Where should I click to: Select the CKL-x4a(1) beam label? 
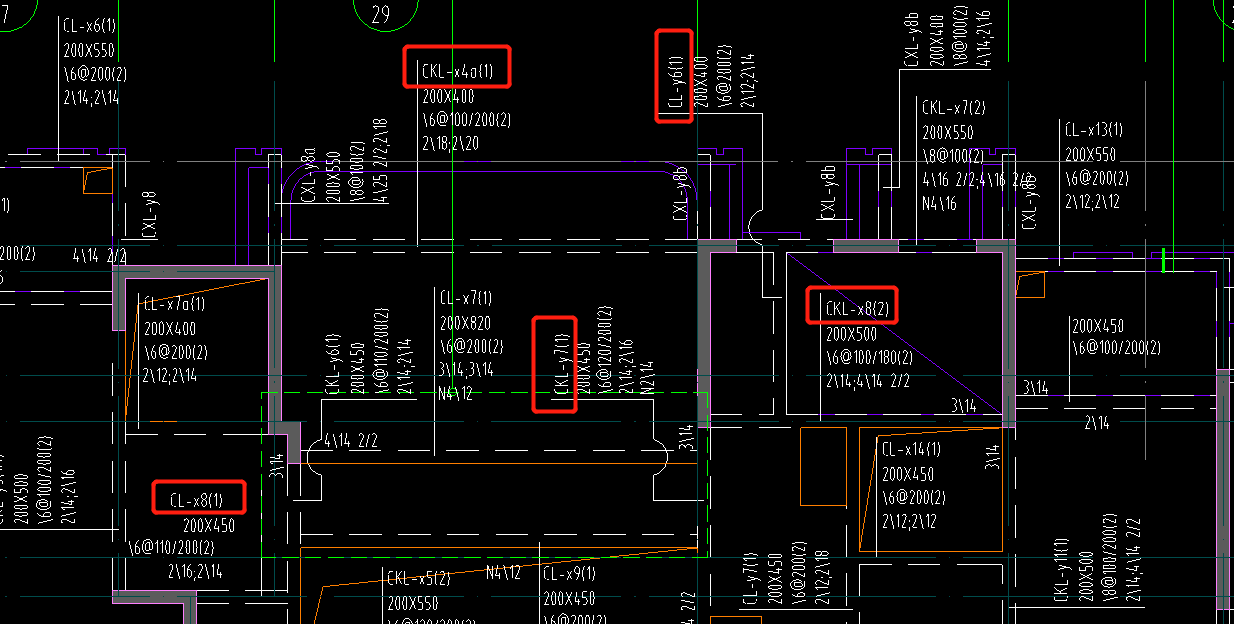(457, 72)
